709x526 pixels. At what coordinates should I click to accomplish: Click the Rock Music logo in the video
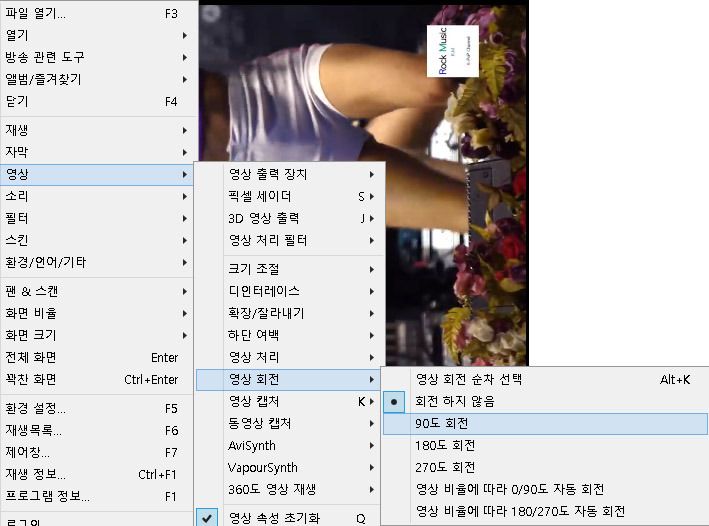pos(453,51)
